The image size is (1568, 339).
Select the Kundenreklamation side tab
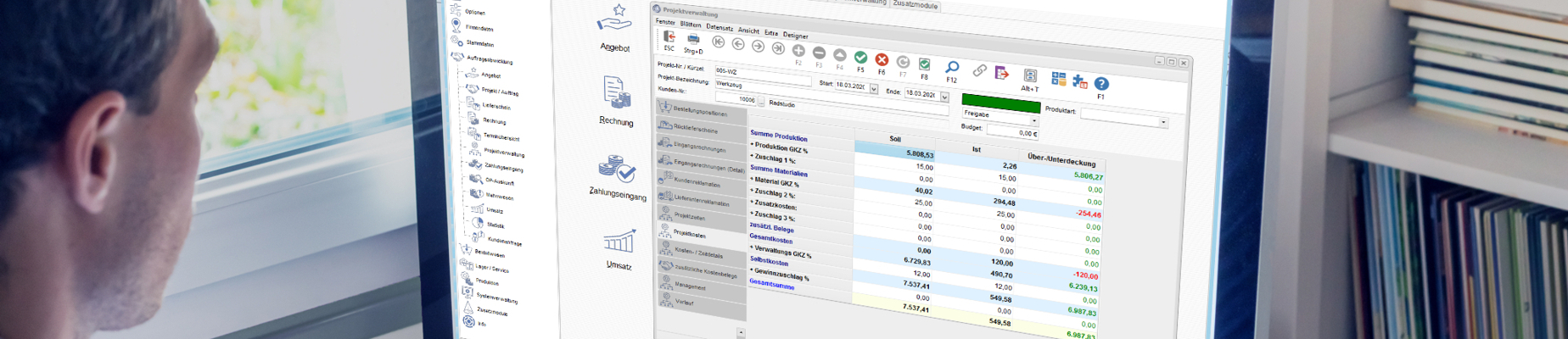click(701, 181)
